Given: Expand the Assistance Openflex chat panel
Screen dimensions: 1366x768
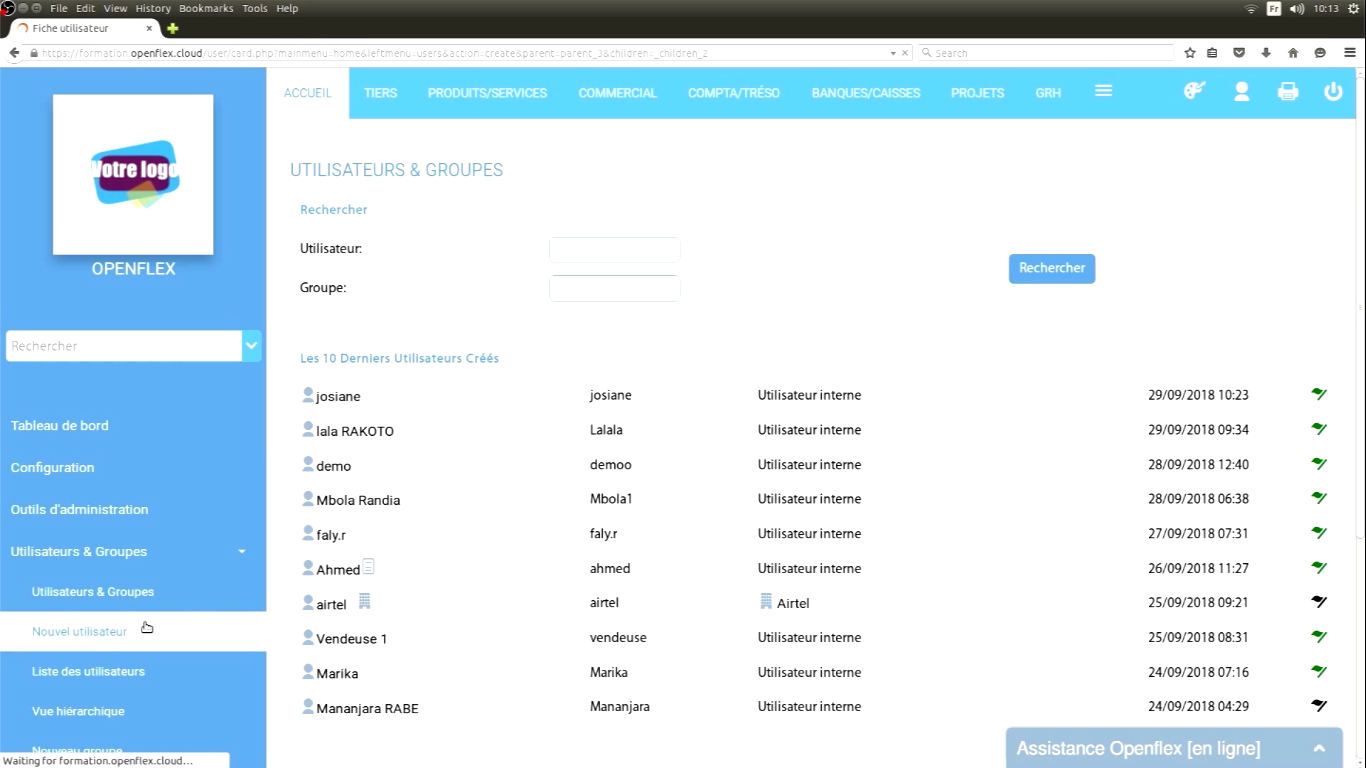Looking at the screenshot, I should pos(1319,748).
